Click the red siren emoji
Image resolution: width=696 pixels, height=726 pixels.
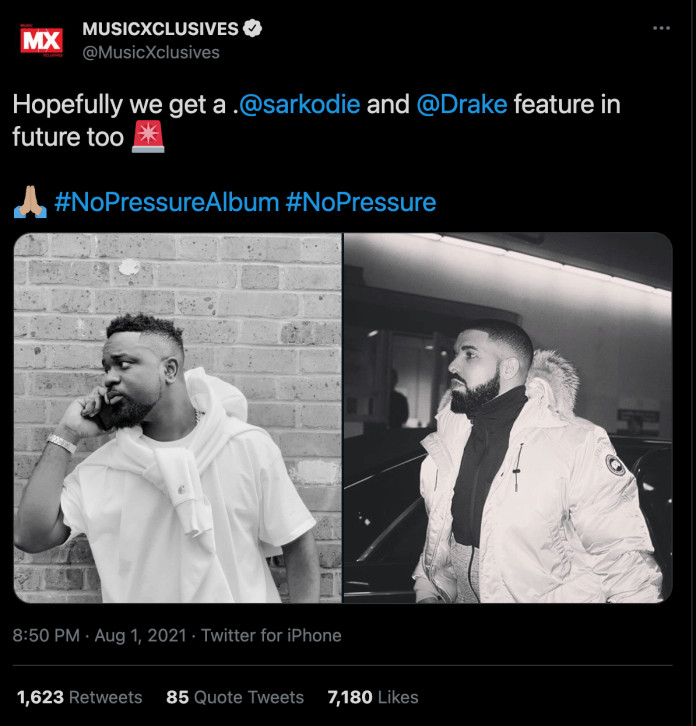pyautogui.click(x=148, y=137)
